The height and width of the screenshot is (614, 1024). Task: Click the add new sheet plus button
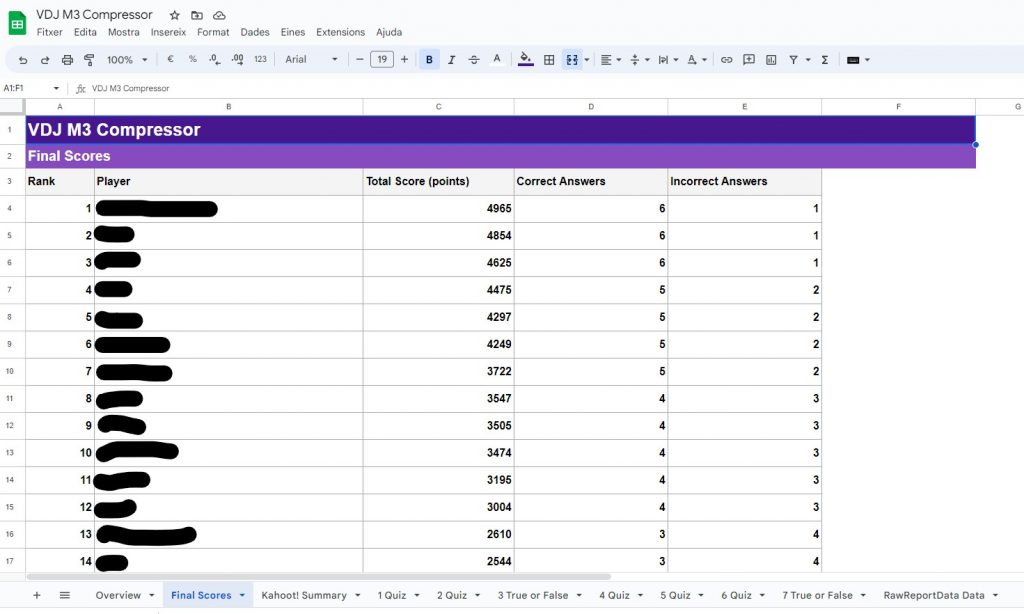point(37,595)
